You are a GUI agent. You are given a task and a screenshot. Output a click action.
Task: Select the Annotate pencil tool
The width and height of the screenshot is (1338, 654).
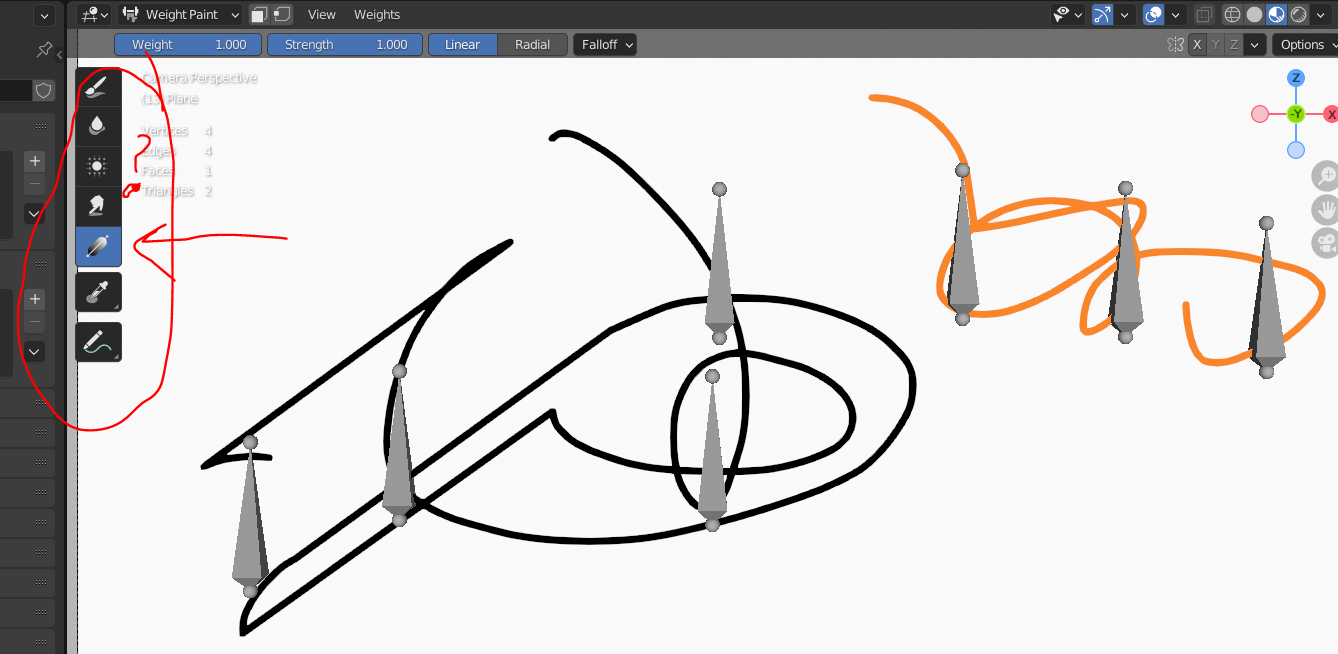click(x=98, y=342)
